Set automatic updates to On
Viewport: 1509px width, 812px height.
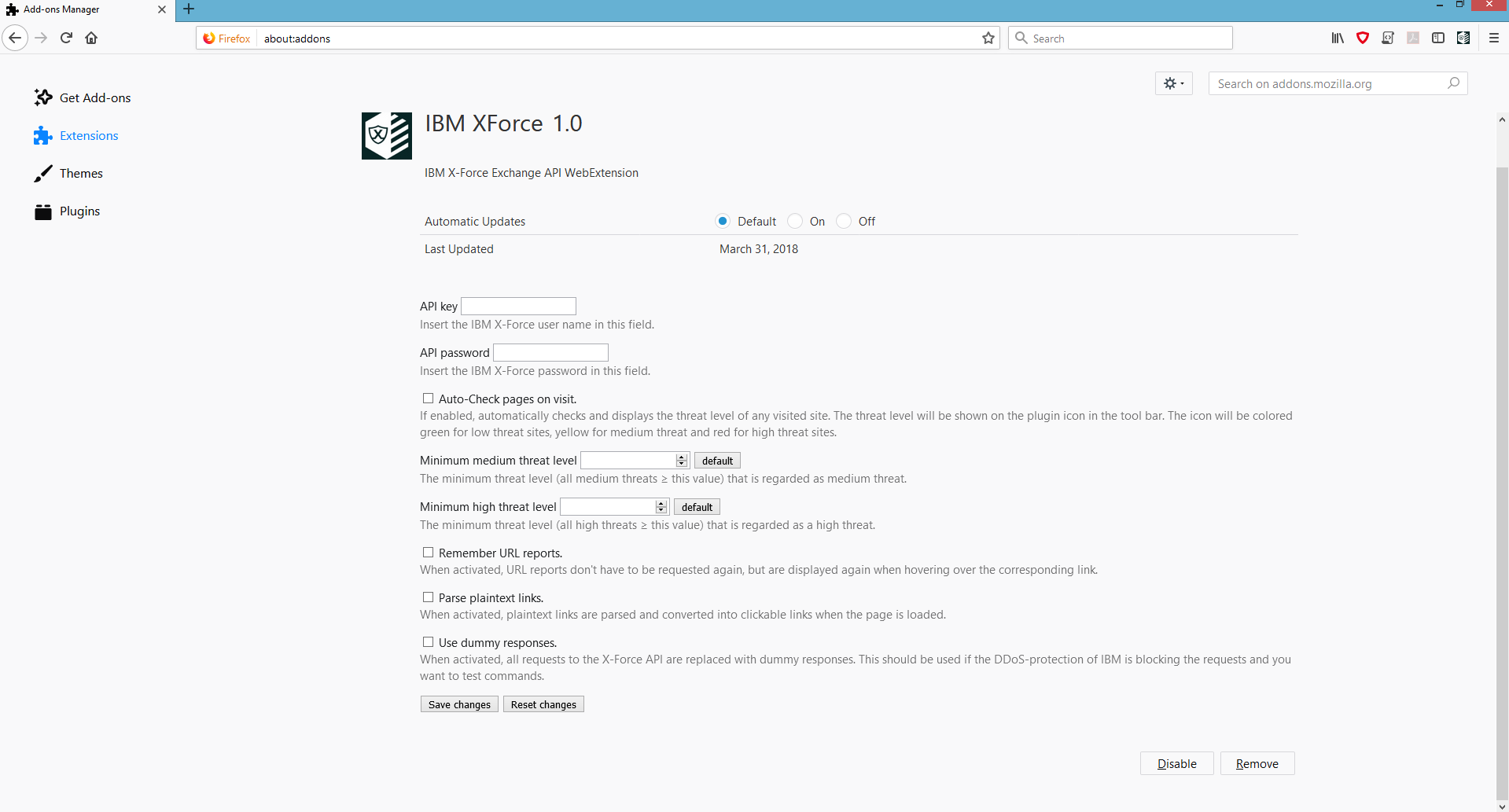[x=795, y=221]
